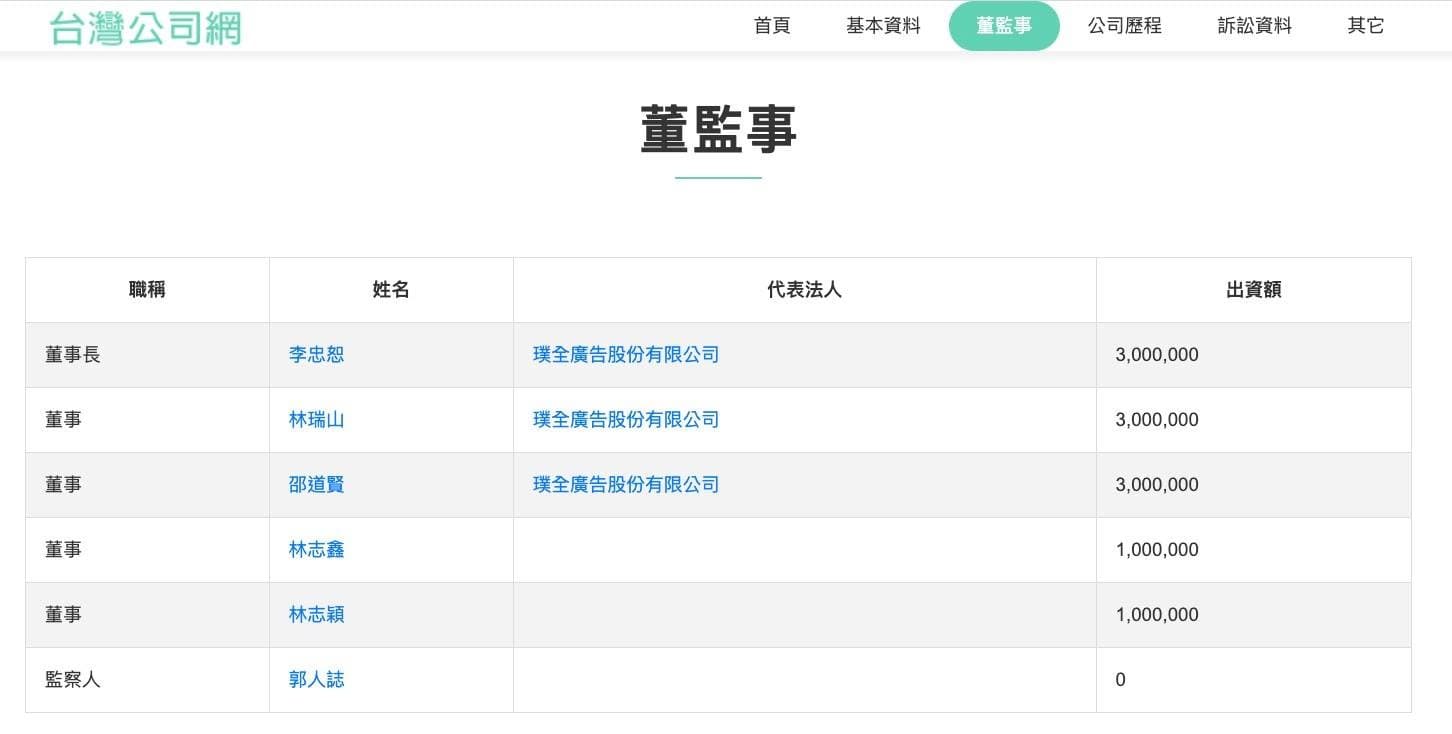Open the 林志穎 name link

coord(316,615)
